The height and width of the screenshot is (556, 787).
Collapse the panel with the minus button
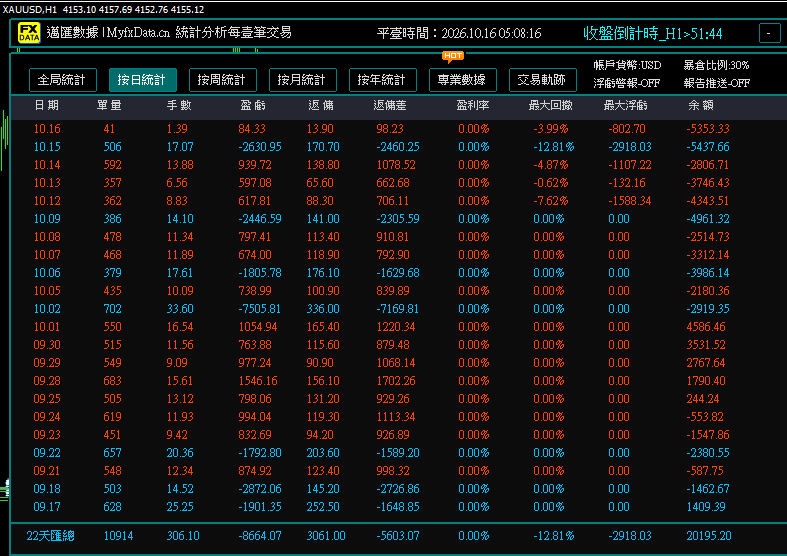(769, 33)
